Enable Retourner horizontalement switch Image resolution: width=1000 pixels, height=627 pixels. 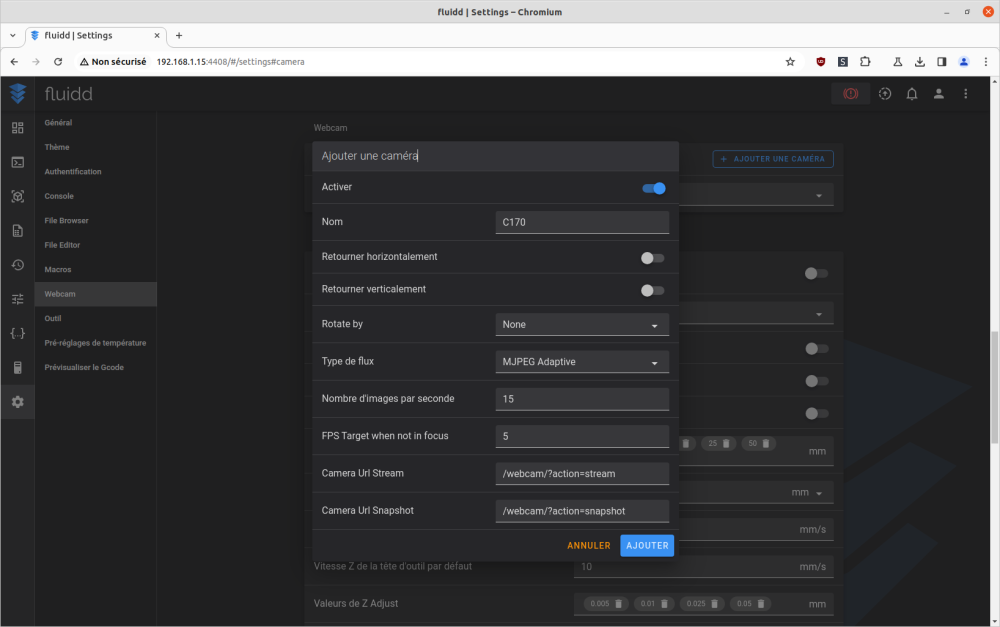tap(652, 258)
